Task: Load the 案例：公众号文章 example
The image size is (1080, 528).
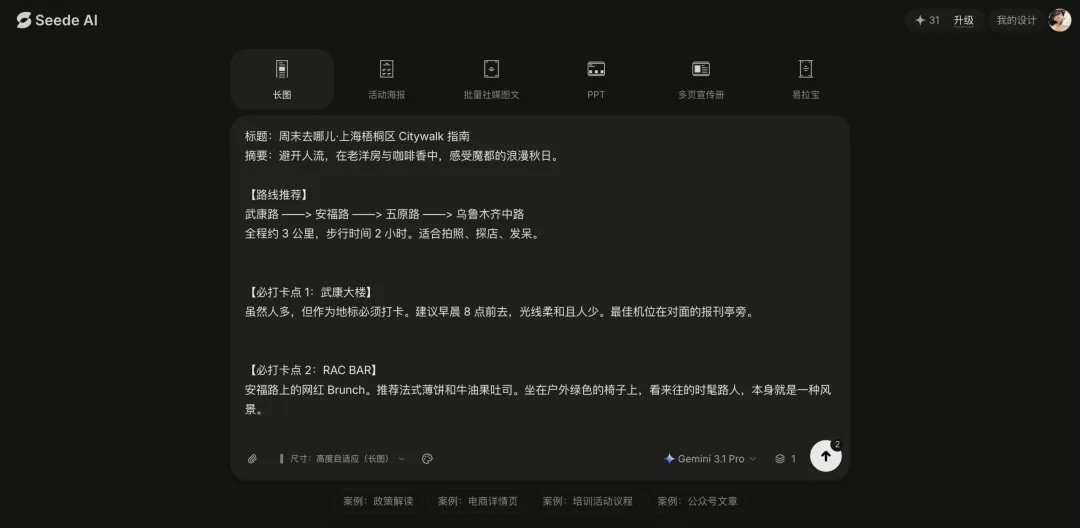Action: point(697,501)
